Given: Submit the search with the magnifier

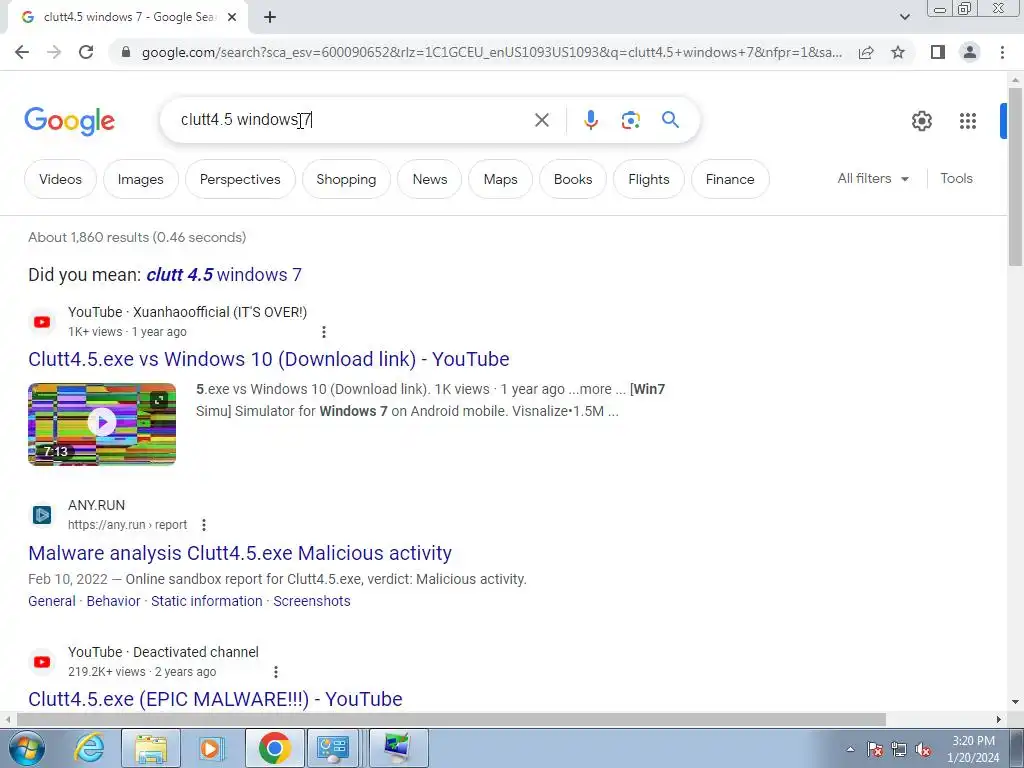Looking at the screenshot, I should click(670, 120).
